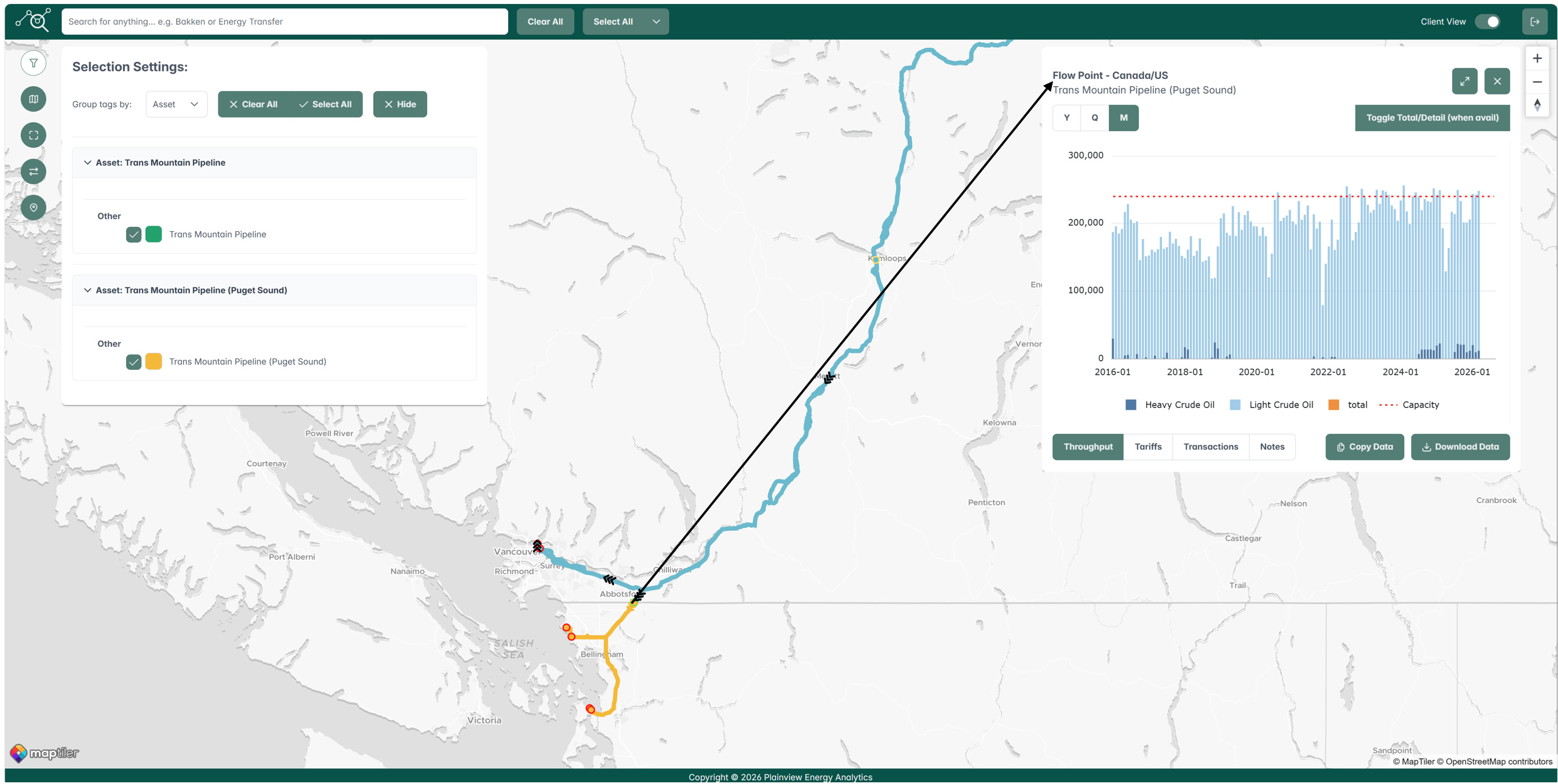The image size is (1558, 784).
Task: Click the swap arrows sidebar icon
Action: pyautogui.click(x=33, y=172)
